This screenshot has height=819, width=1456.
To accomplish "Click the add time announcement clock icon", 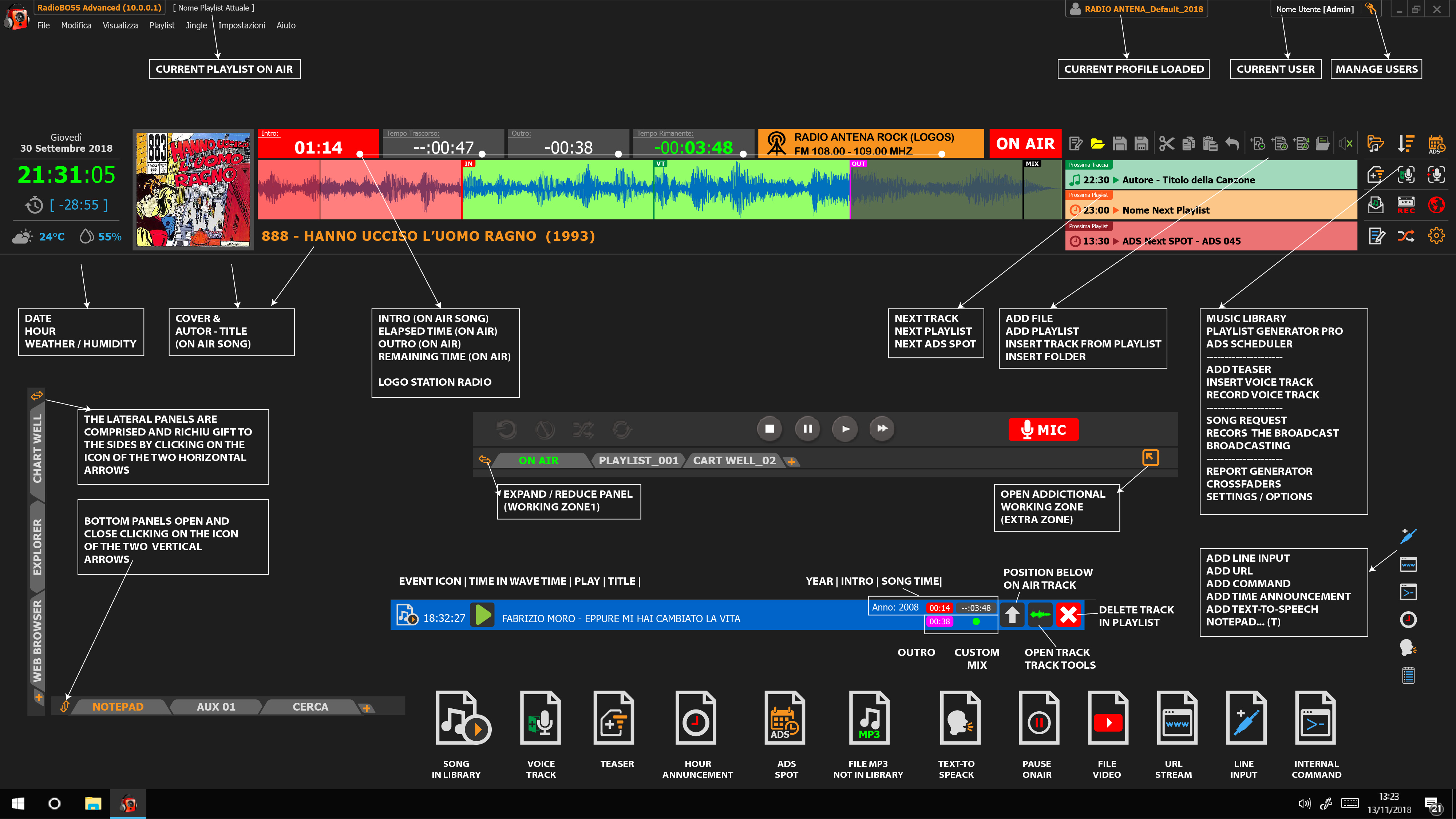I will point(1408,620).
